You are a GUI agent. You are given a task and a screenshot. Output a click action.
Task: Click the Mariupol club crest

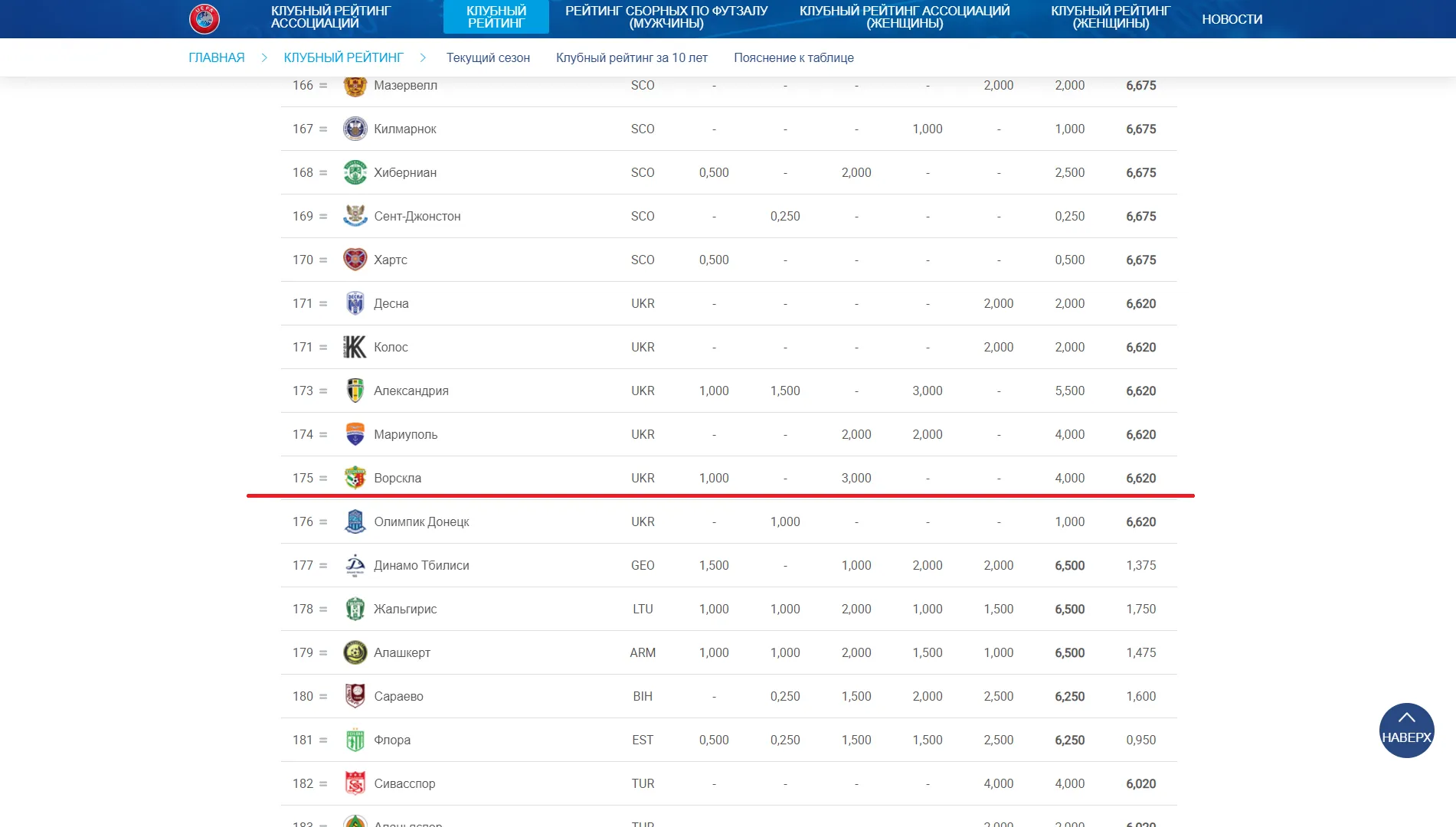pyautogui.click(x=355, y=434)
